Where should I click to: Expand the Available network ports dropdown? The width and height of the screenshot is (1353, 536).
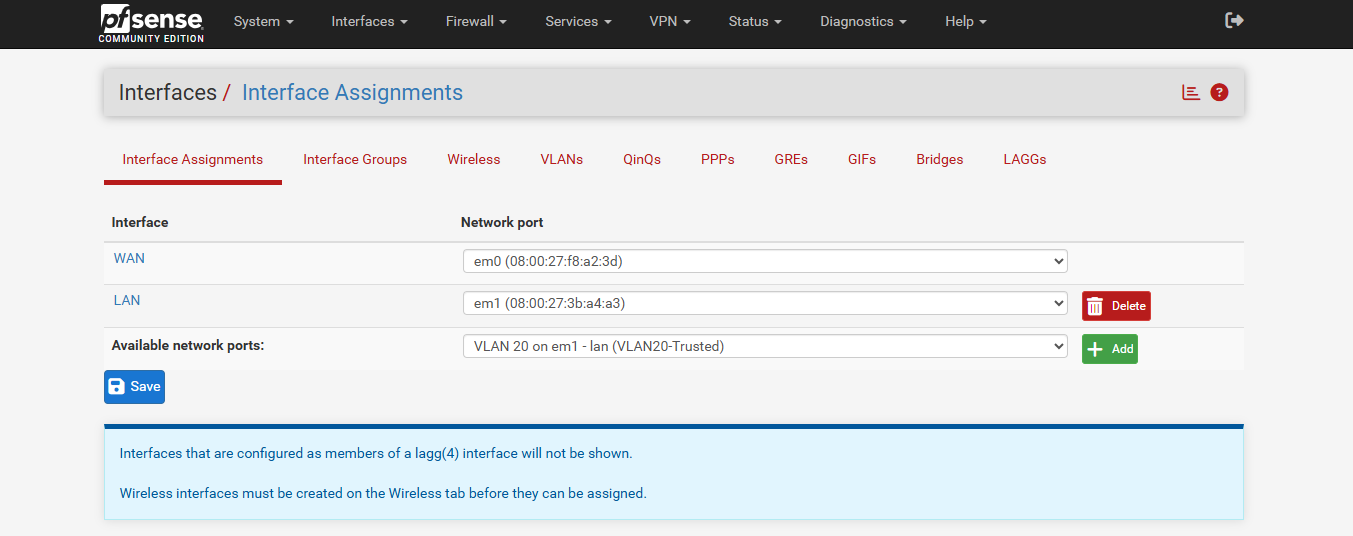[765, 346]
